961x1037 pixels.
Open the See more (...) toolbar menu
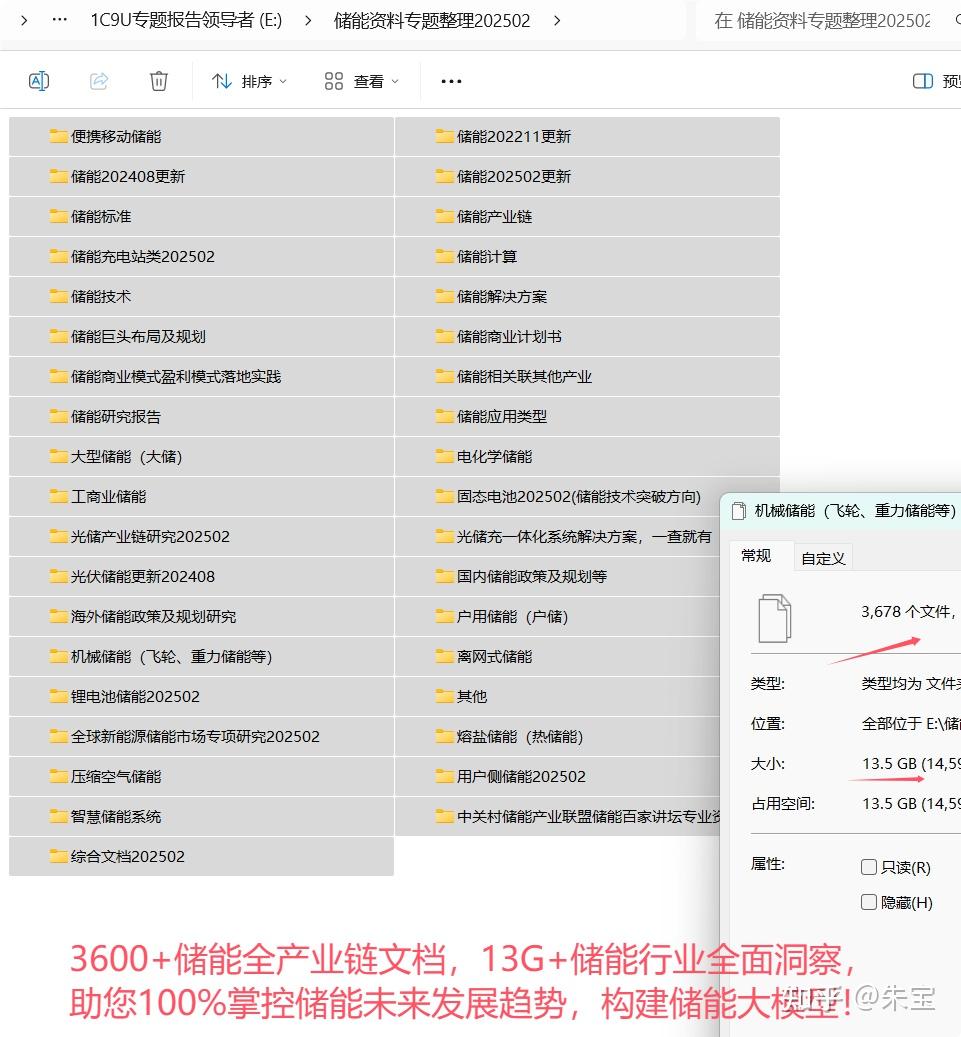(449, 81)
